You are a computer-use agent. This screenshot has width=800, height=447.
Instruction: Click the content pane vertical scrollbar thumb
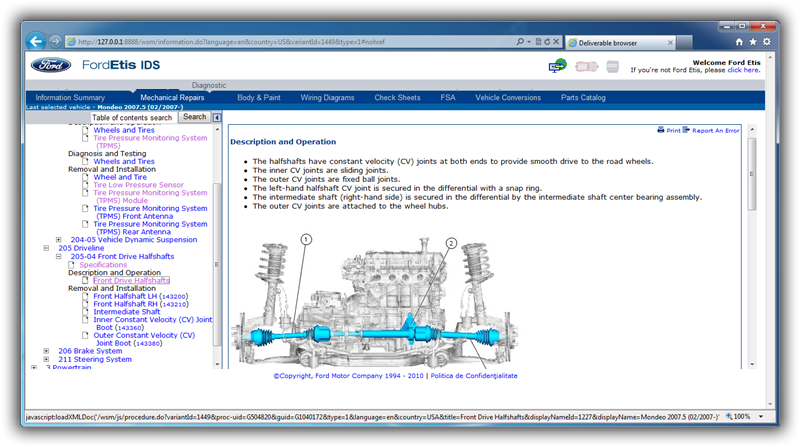click(752, 173)
